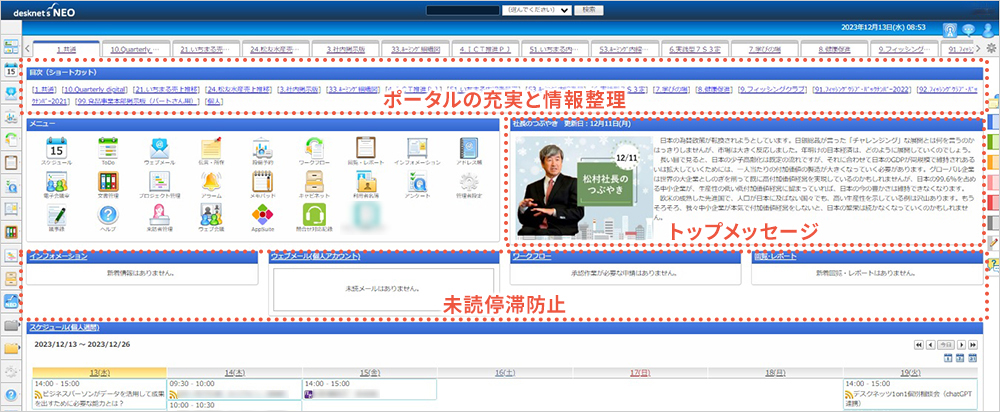Viewport: 1000px width, 412px height.
Task: Show earlier portal tabs with left chevron
Action: [27, 48]
